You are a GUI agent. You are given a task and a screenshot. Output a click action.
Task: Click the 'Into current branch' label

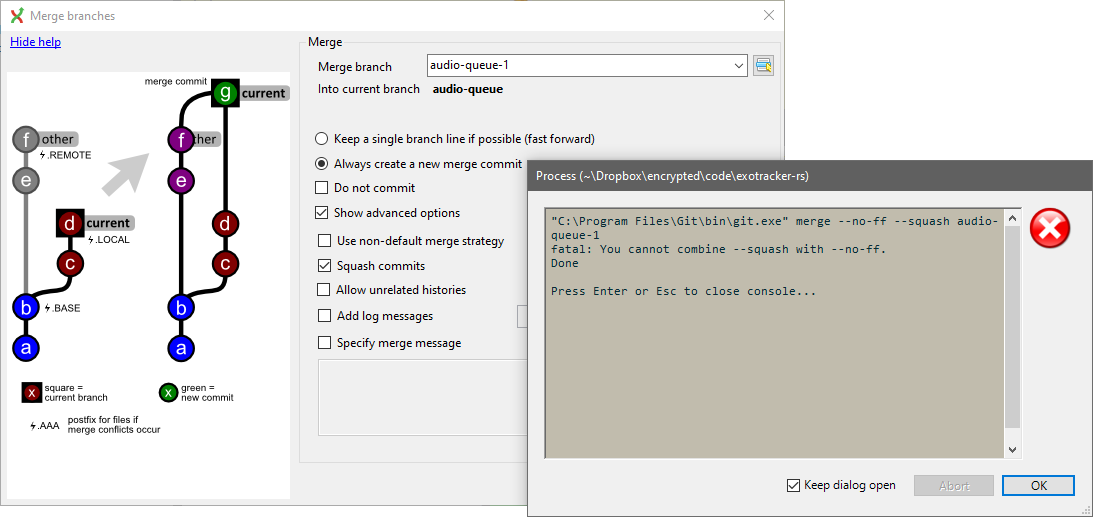(x=369, y=89)
